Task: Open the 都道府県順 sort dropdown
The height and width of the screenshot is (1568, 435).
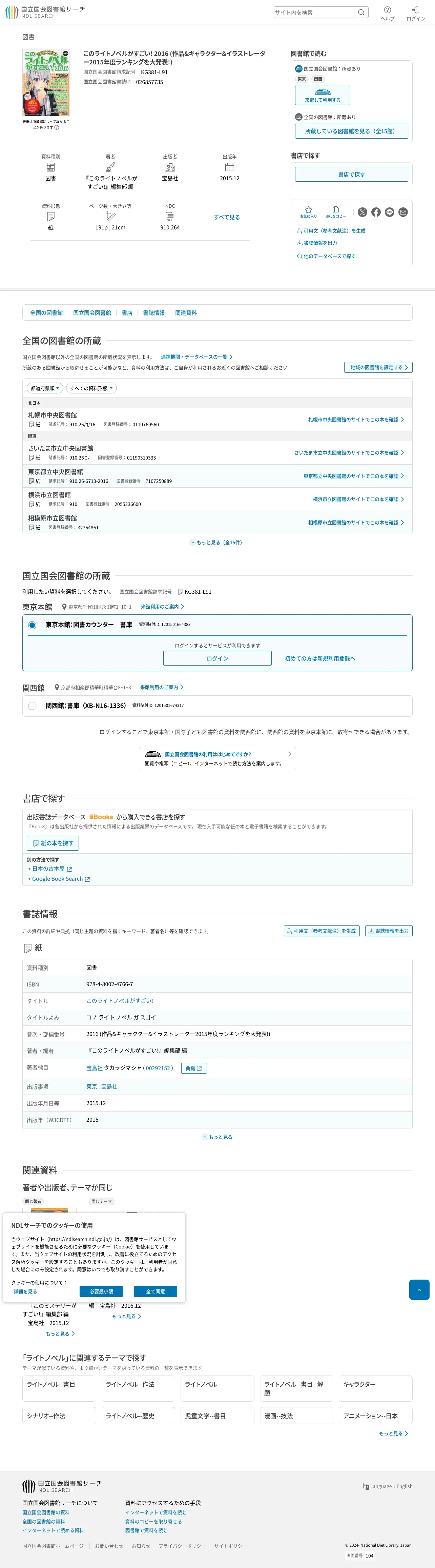Action: [45, 388]
